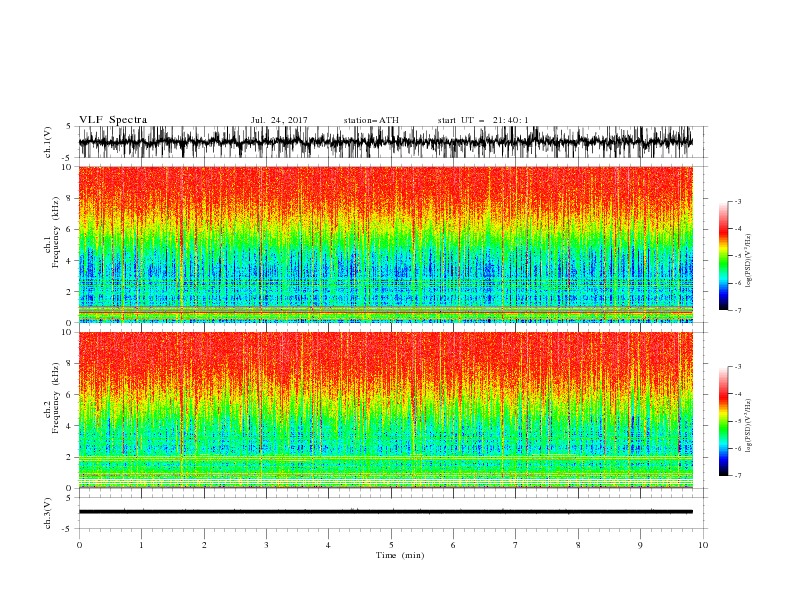Click the '-5' label on ch.1 color bar
The width and height of the screenshot is (792, 612).
click(x=738, y=256)
